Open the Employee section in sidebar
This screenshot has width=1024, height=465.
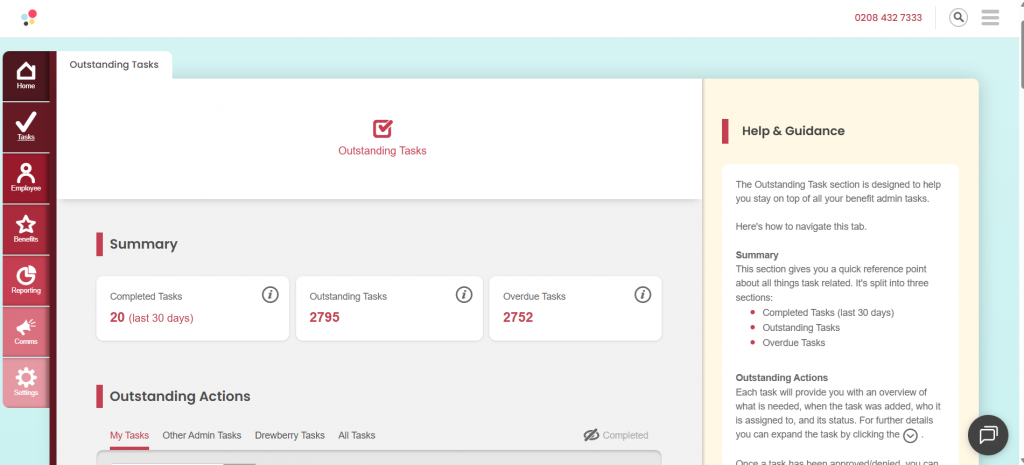tap(26, 177)
